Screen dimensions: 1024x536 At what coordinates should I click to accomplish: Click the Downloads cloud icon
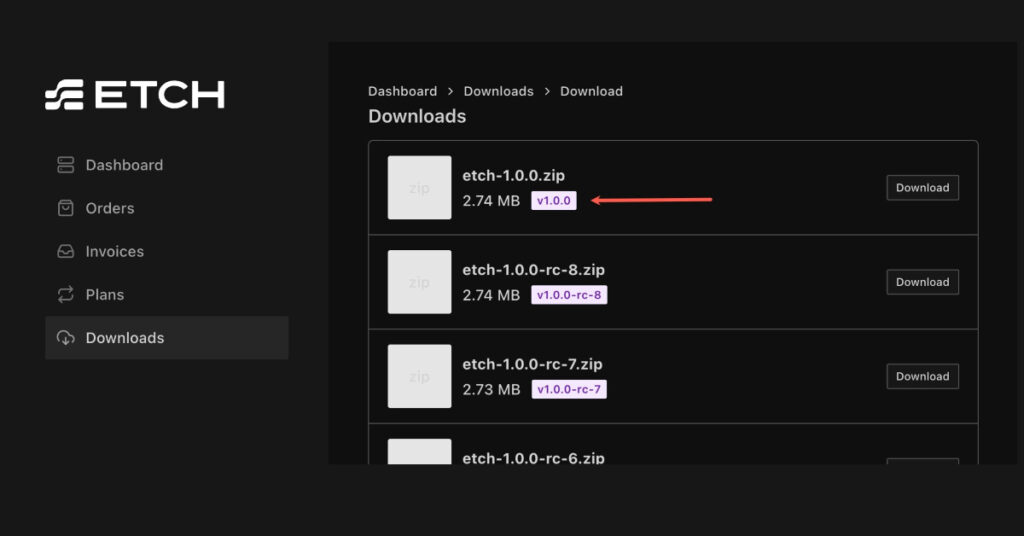pos(66,338)
